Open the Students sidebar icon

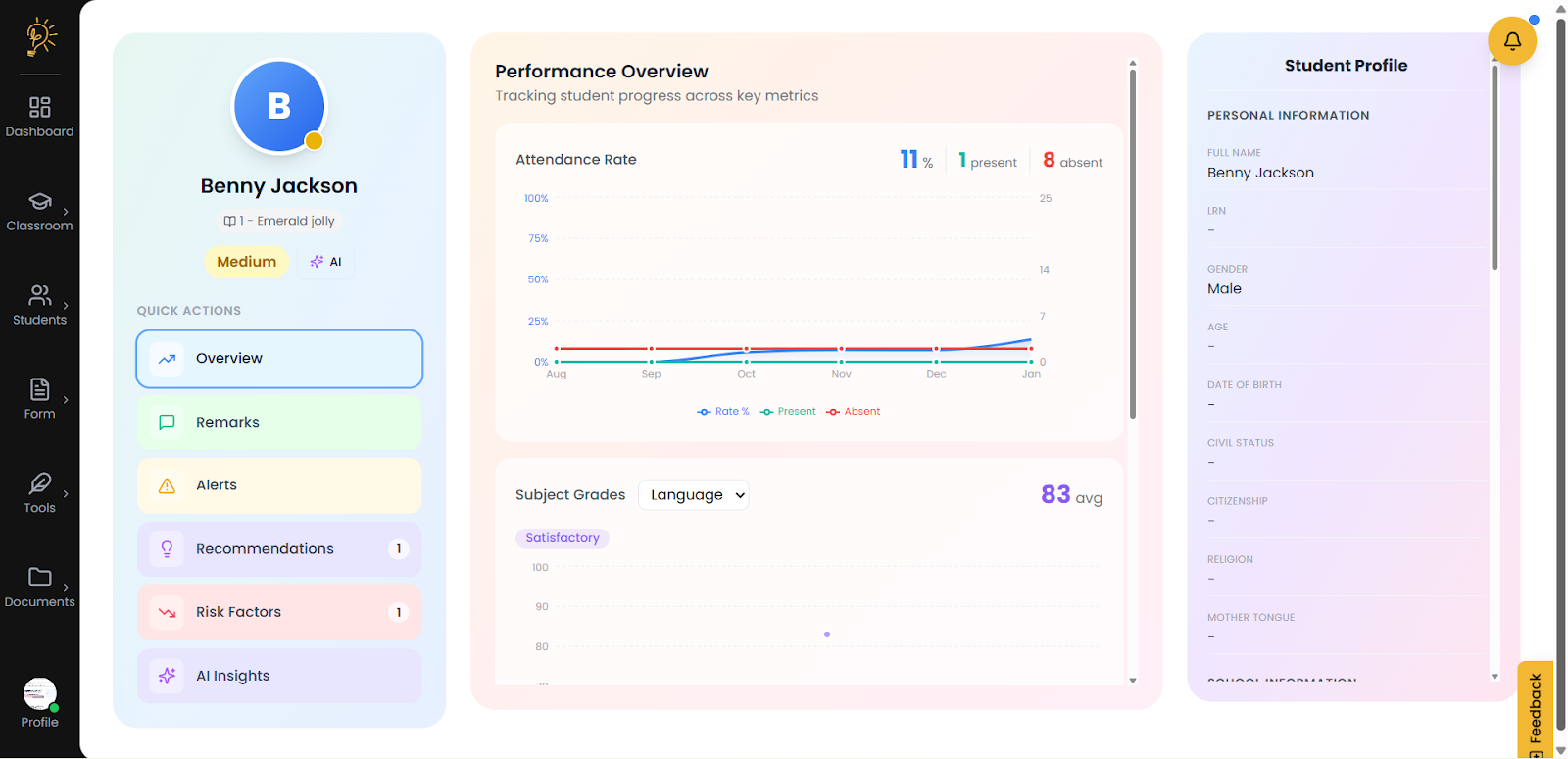(x=39, y=295)
